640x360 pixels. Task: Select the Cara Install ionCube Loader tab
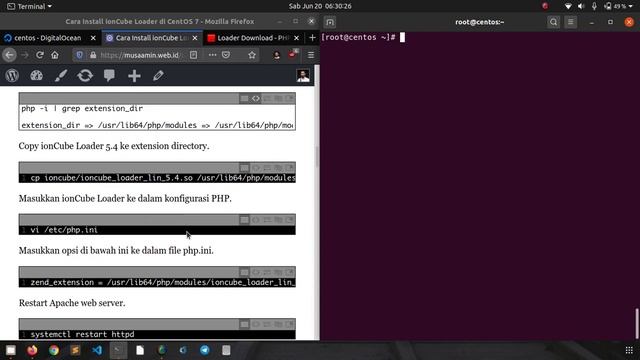coord(152,38)
